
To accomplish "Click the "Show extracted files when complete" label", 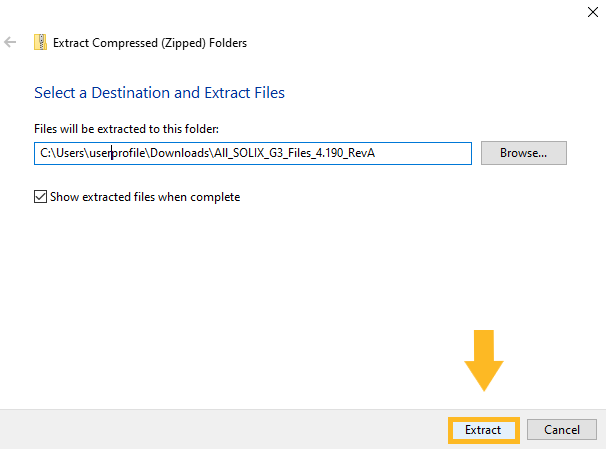I will [x=145, y=197].
